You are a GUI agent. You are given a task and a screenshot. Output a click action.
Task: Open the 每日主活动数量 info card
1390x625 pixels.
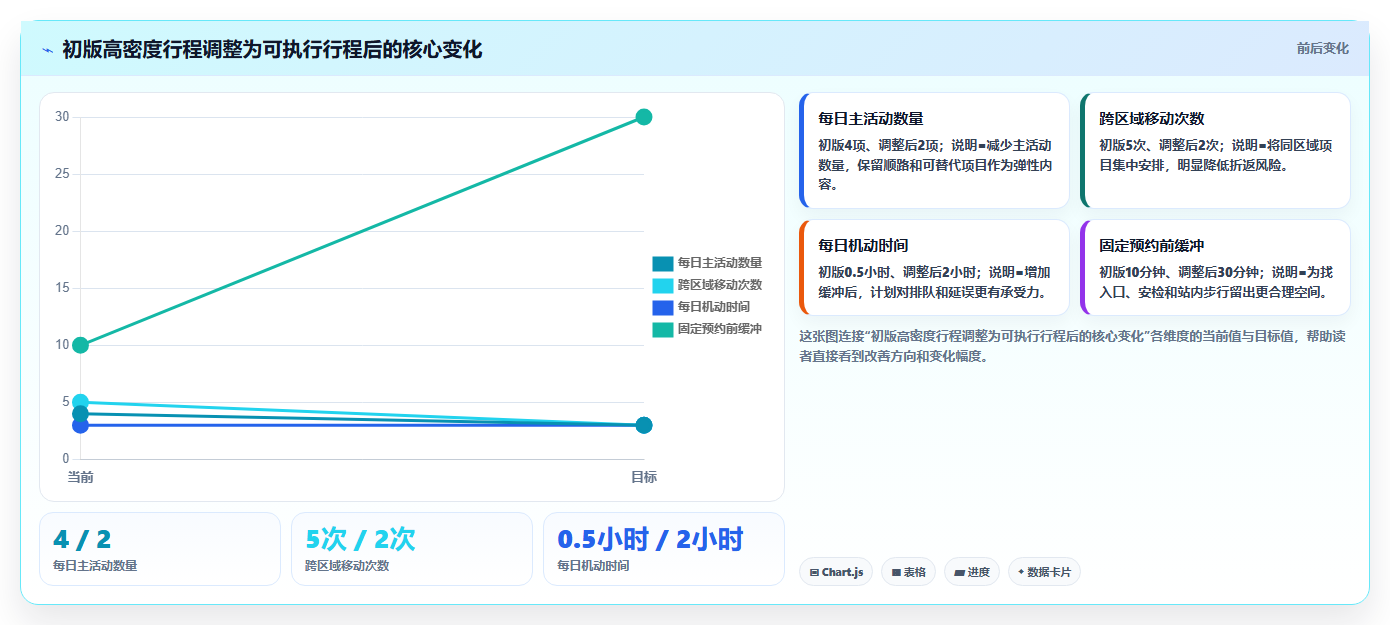[935, 150]
